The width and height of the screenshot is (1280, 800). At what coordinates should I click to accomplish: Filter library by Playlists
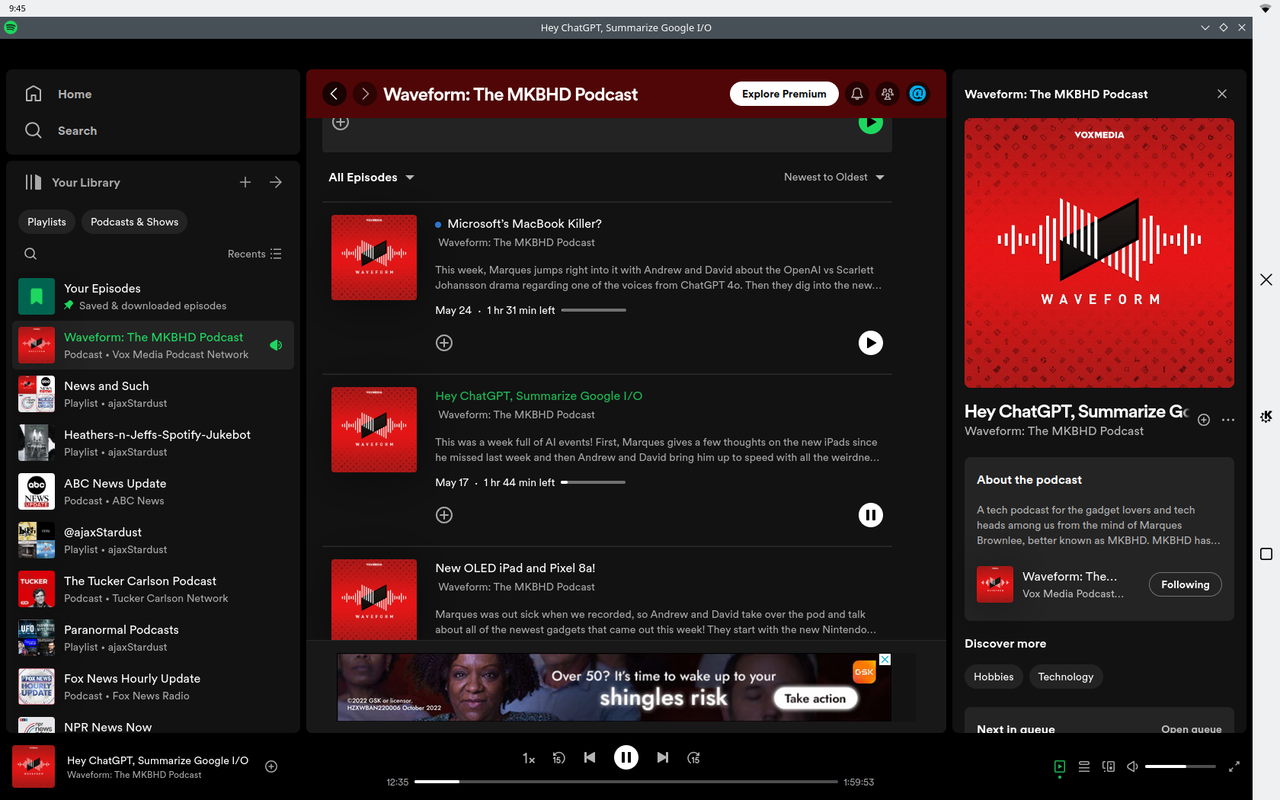47,222
